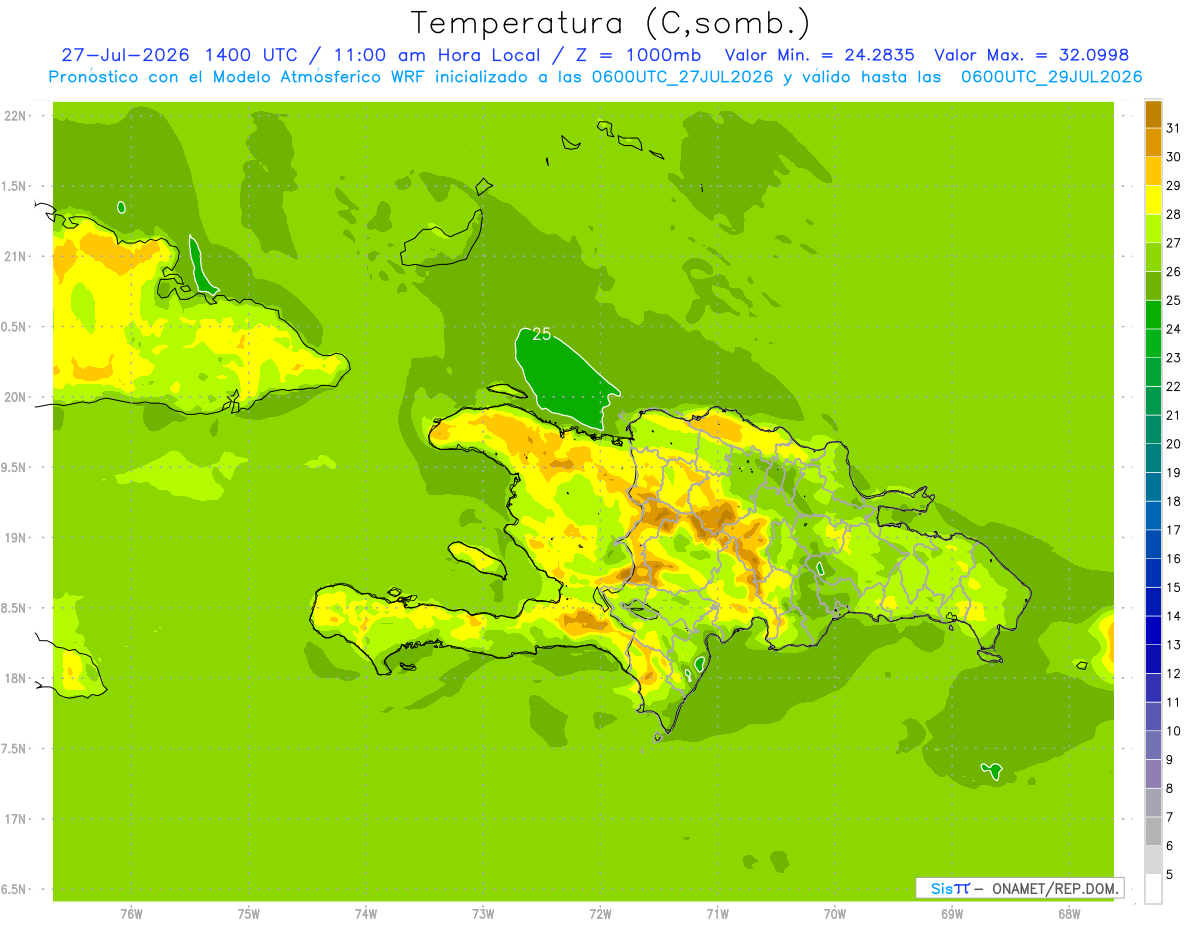Click the '19N' latitude axis label
1200x927 pixels.
(17, 538)
